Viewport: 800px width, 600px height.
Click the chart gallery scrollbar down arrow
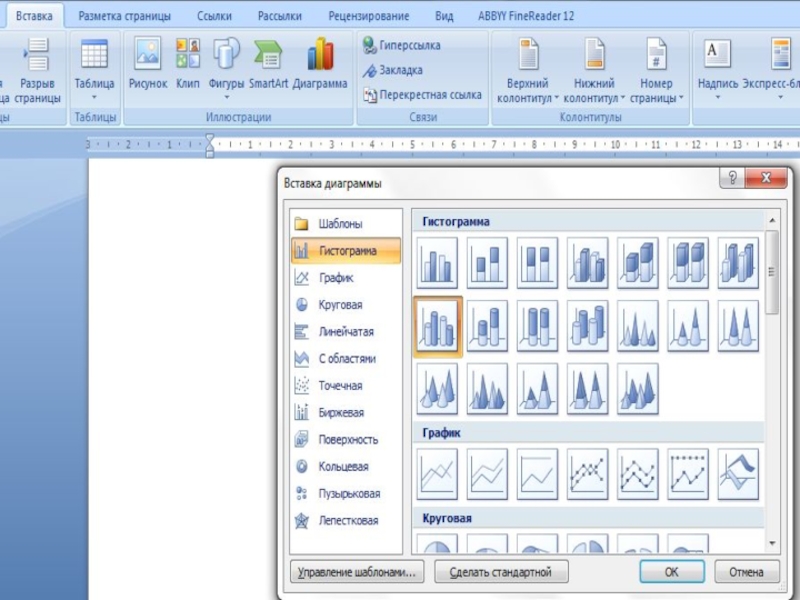pos(772,544)
